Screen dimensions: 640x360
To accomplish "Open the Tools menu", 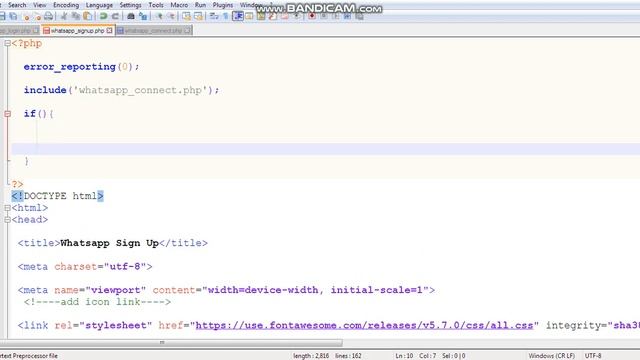I will tap(156, 5).
